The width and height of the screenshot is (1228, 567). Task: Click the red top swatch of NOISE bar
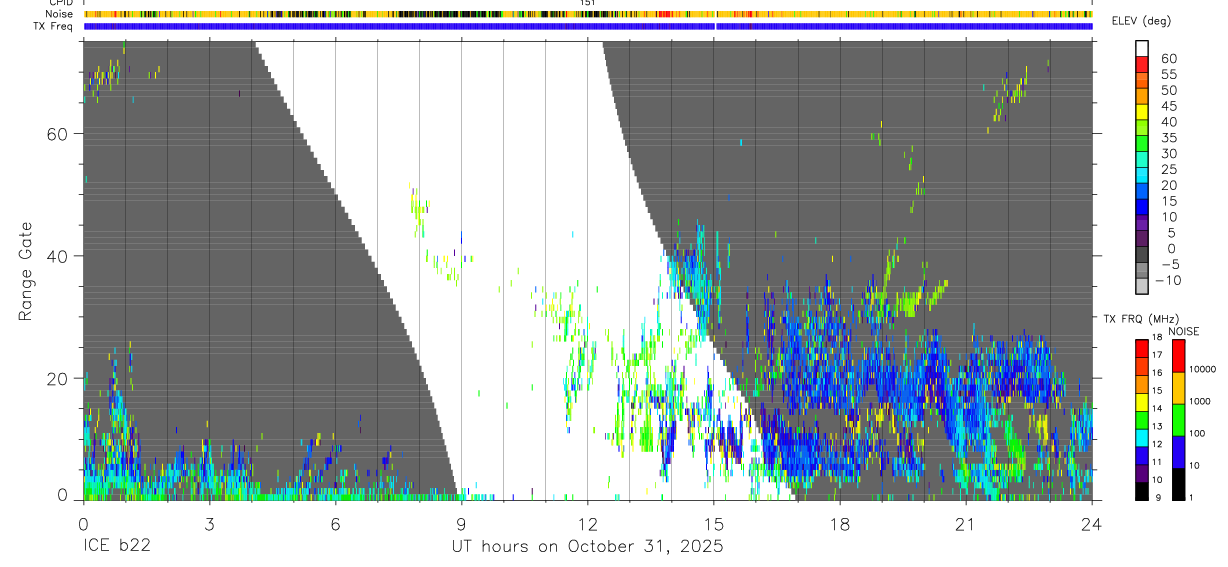click(x=1178, y=356)
